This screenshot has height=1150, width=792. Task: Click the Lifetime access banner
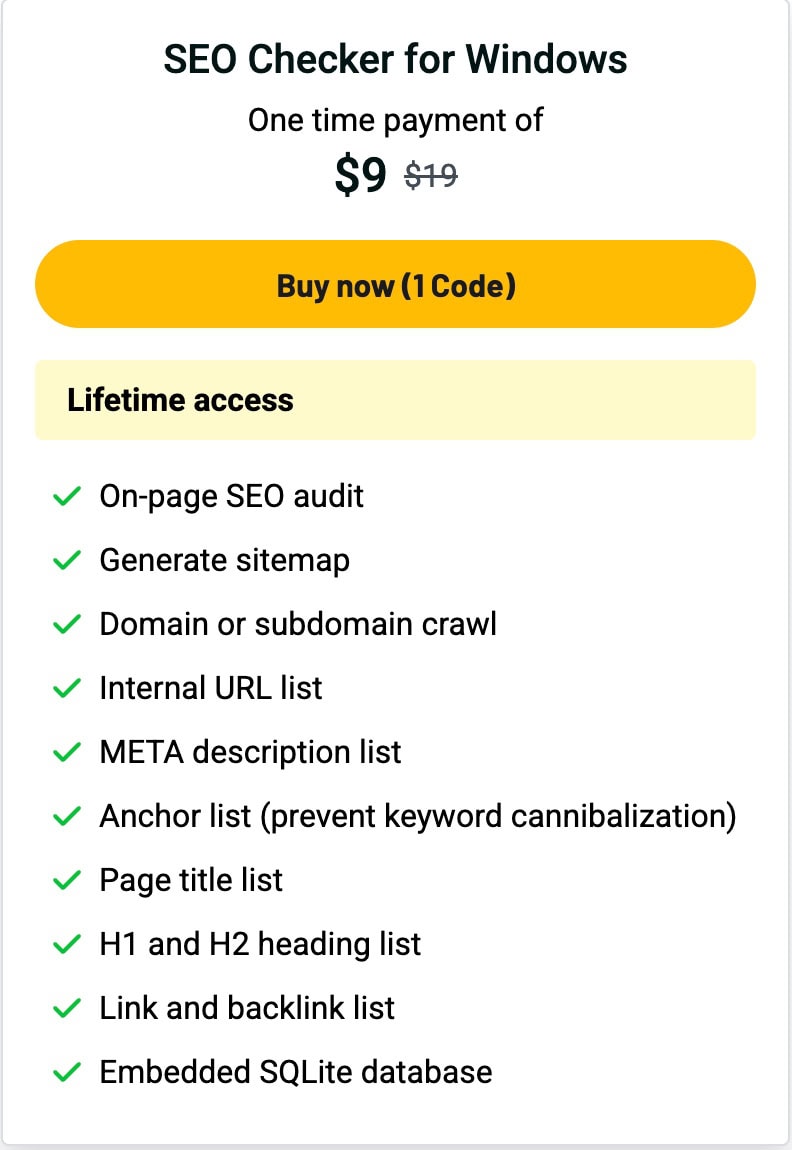tap(395, 400)
